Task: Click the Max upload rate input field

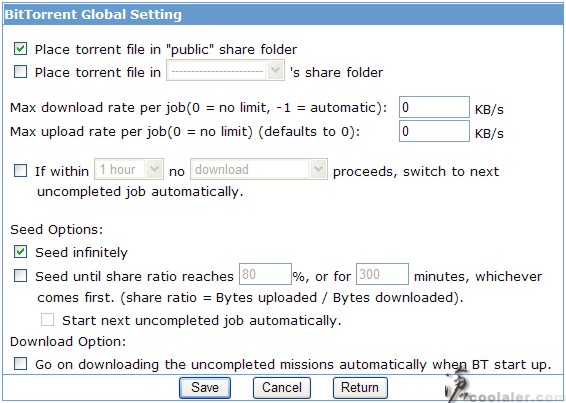Action: click(434, 131)
